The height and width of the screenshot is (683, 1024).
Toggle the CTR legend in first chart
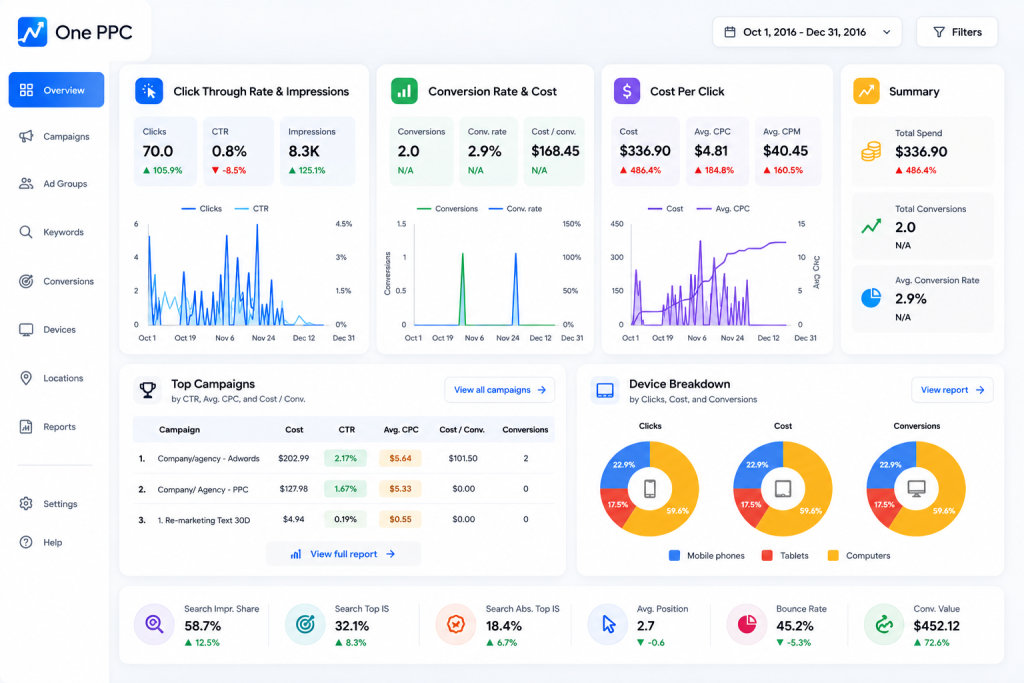[251, 209]
